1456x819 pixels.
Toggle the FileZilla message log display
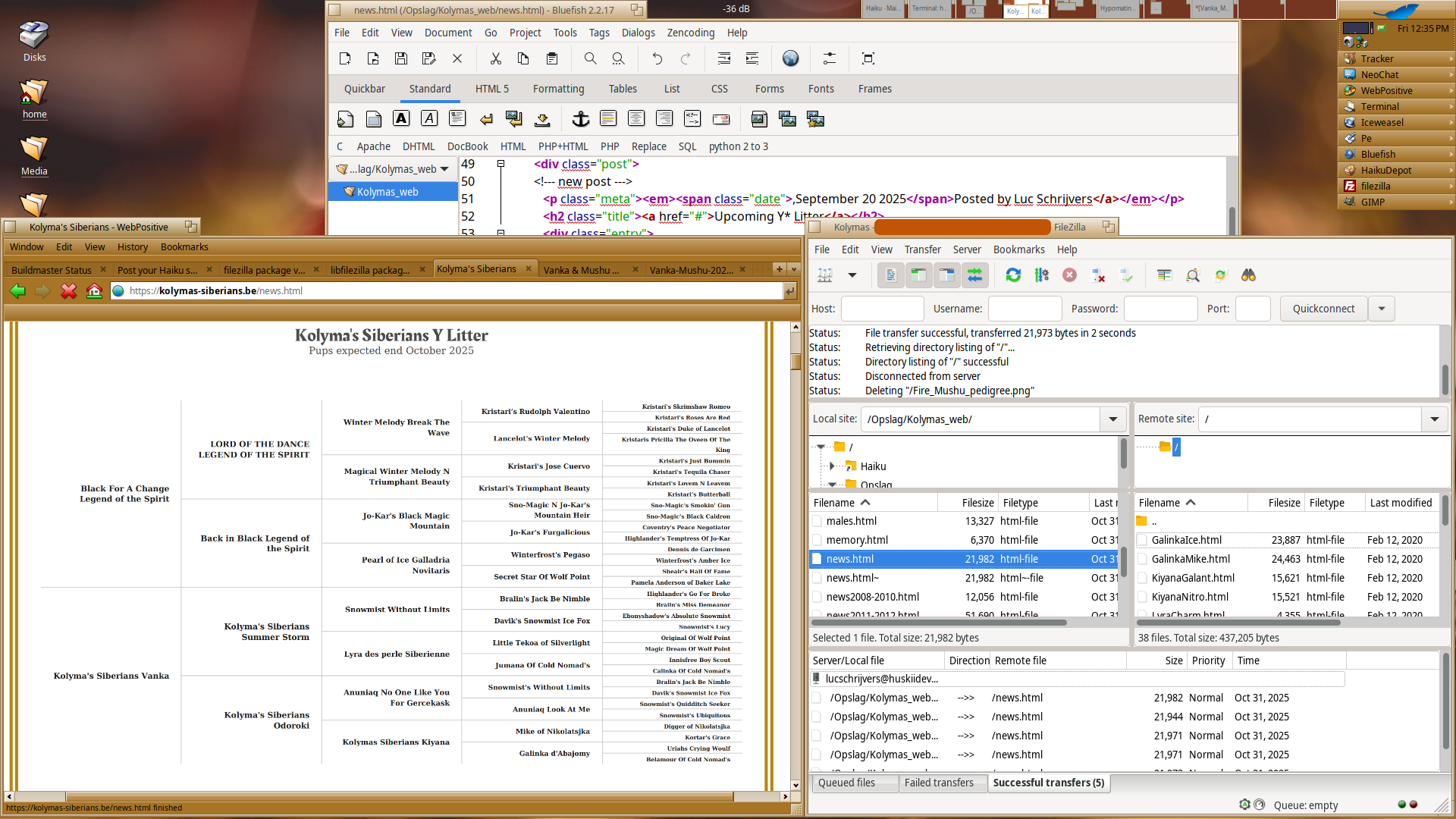(x=891, y=275)
